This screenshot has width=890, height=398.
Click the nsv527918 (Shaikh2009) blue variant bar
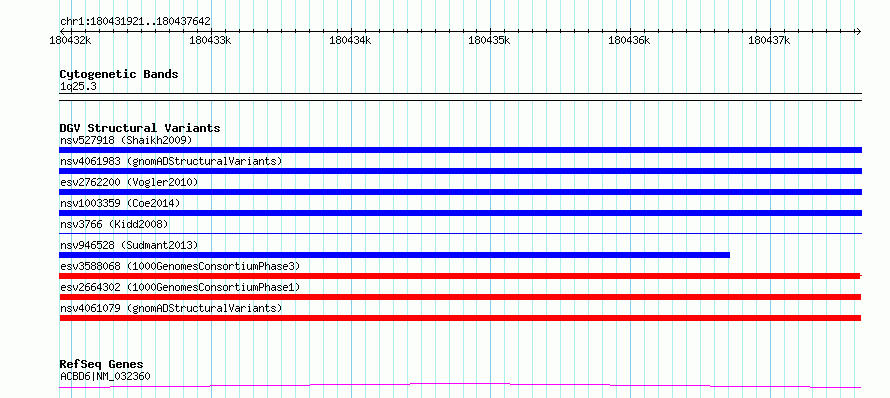(x=460, y=150)
